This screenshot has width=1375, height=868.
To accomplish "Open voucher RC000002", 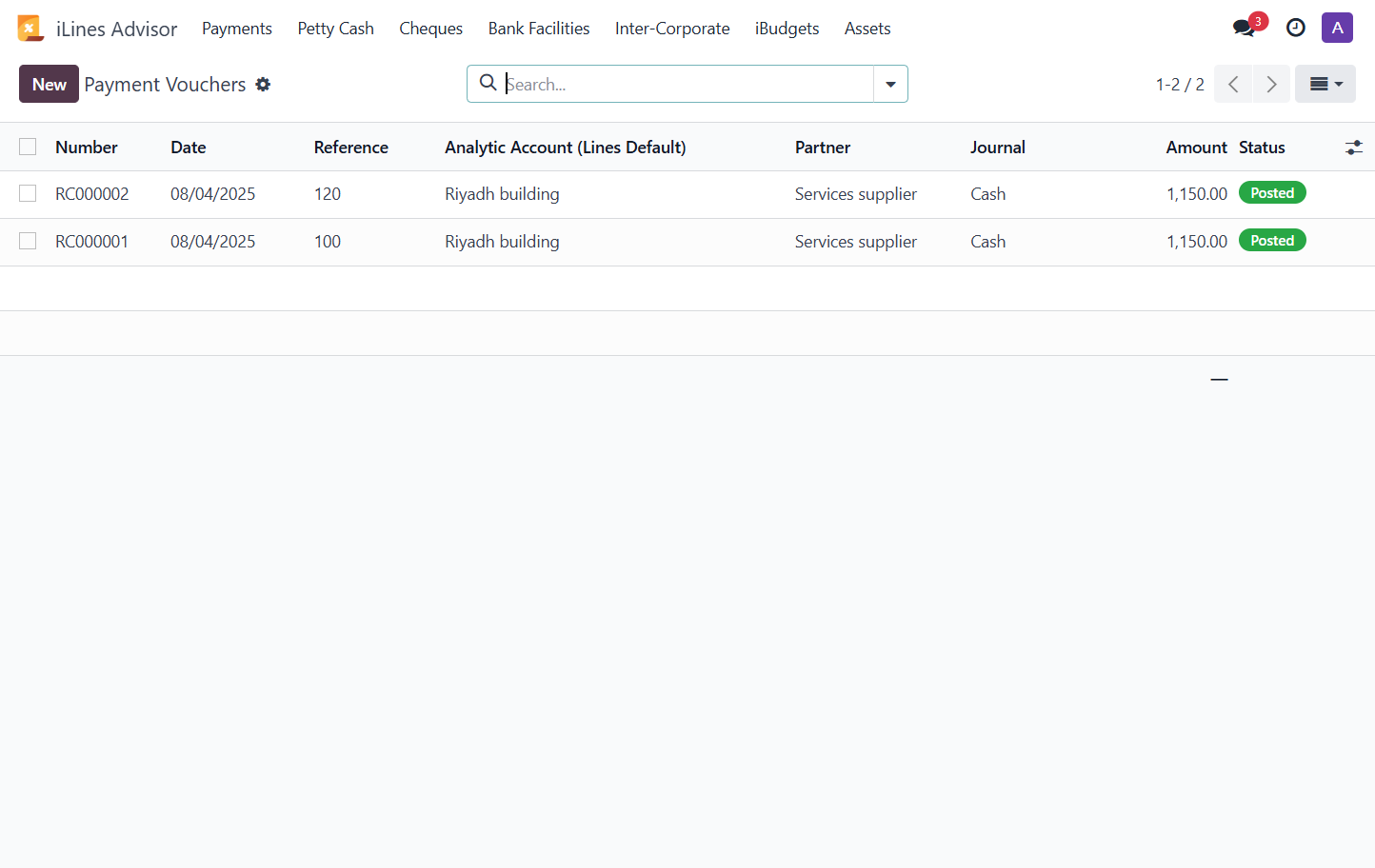I will click(91, 194).
